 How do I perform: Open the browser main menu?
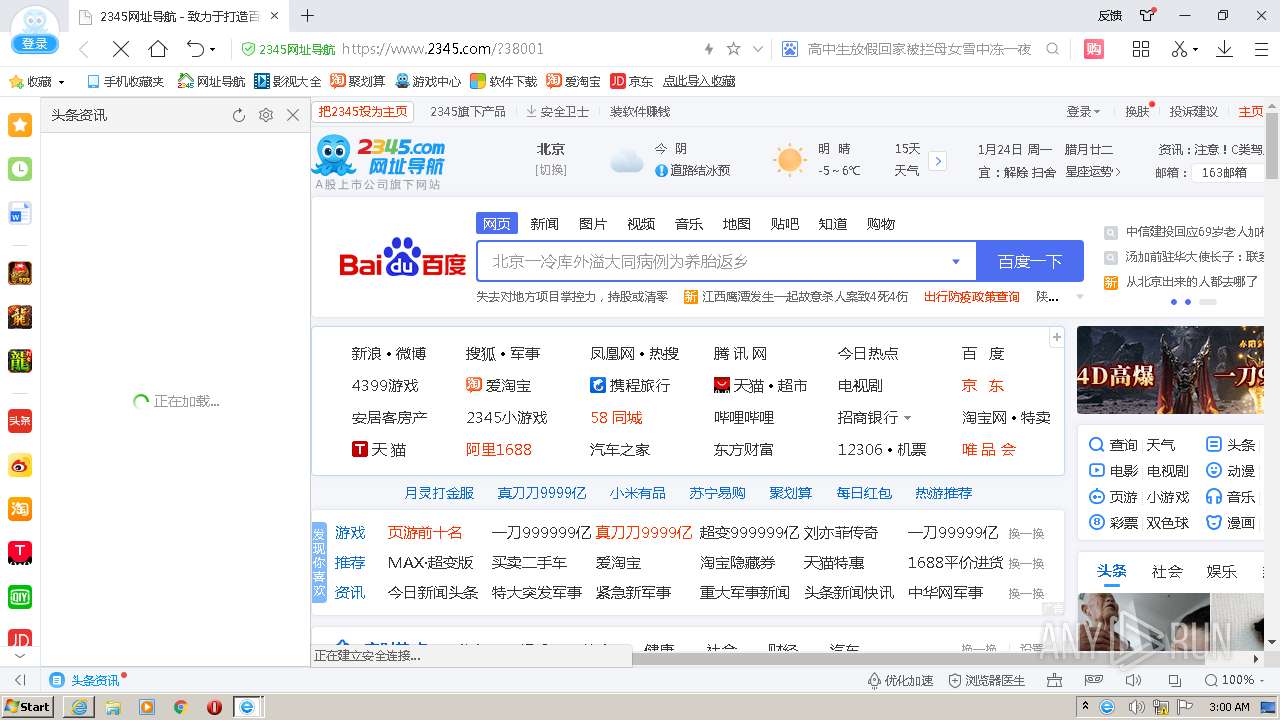pos(1261,49)
